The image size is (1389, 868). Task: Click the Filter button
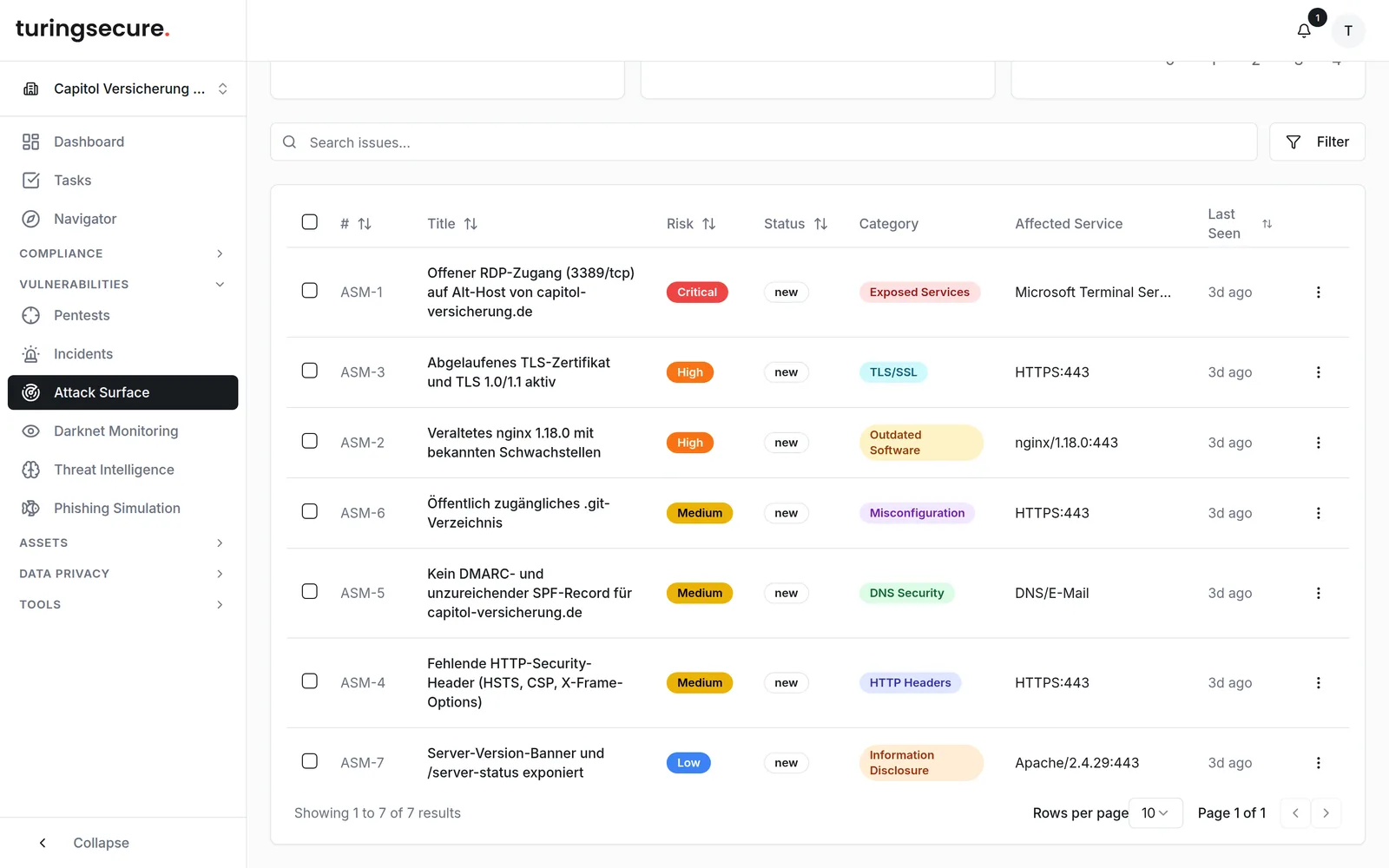[x=1317, y=141]
